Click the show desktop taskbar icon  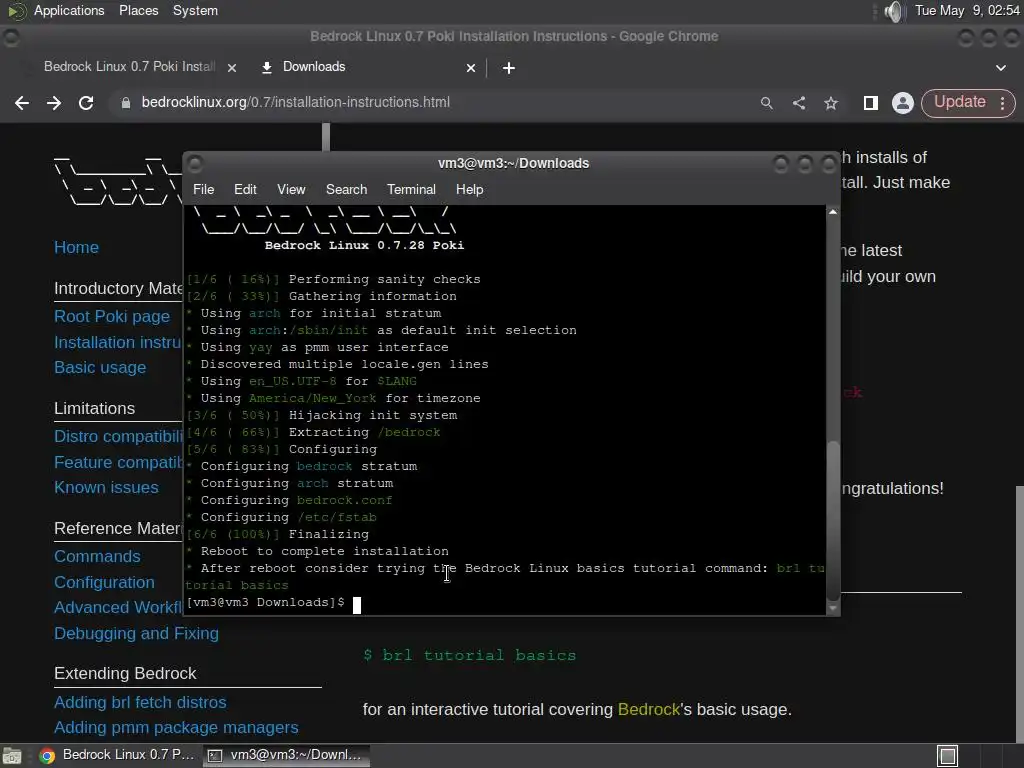[12, 756]
